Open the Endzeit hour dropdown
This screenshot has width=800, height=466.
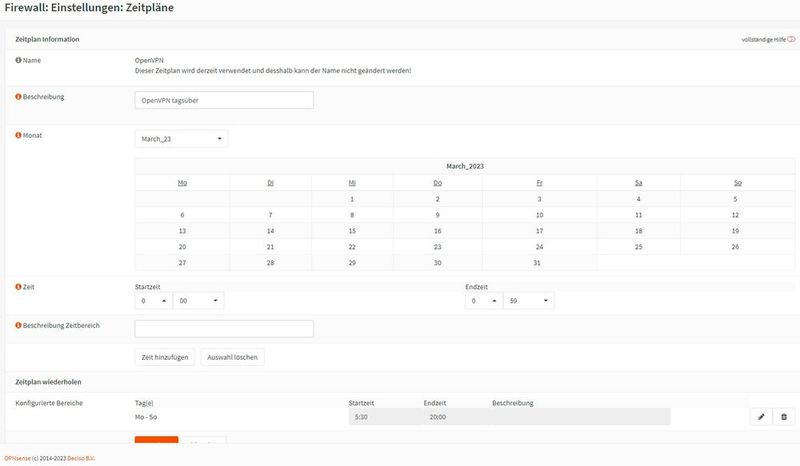coord(484,301)
